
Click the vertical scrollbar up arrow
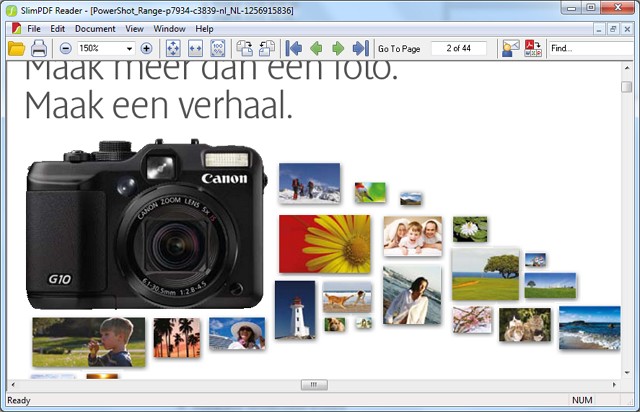click(627, 68)
